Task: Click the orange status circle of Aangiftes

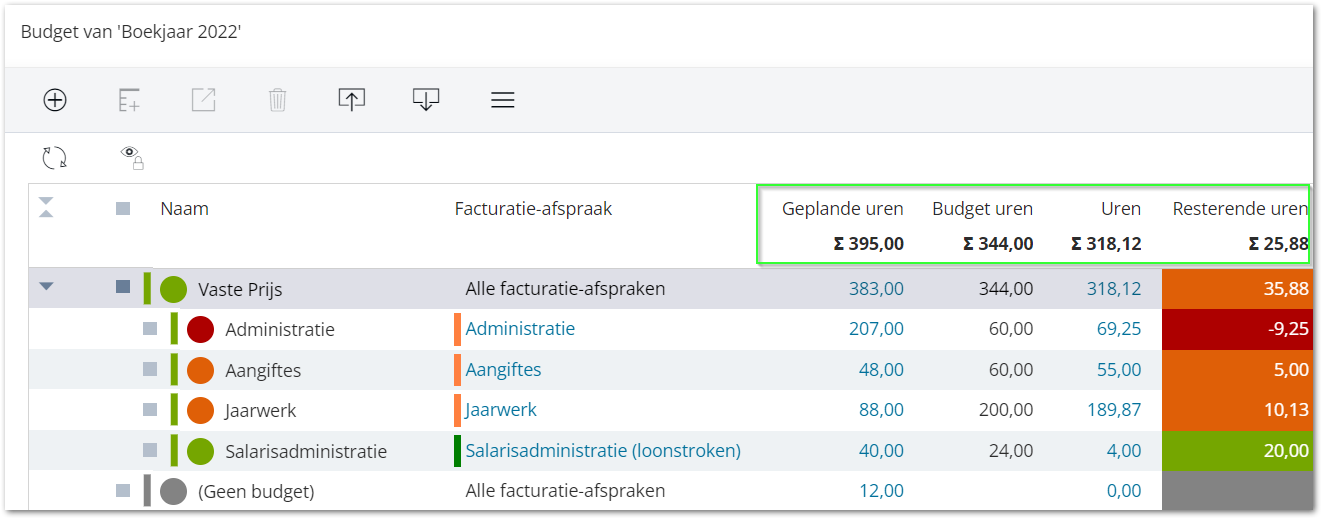Action: point(201,370)
